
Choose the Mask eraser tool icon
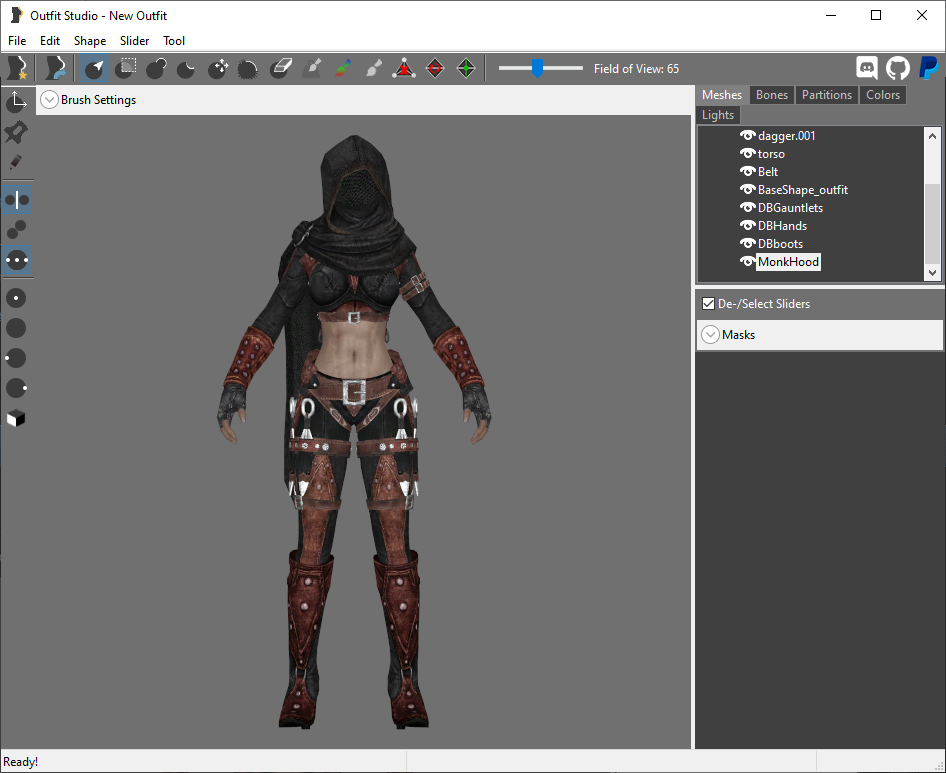tap(281, 68)
